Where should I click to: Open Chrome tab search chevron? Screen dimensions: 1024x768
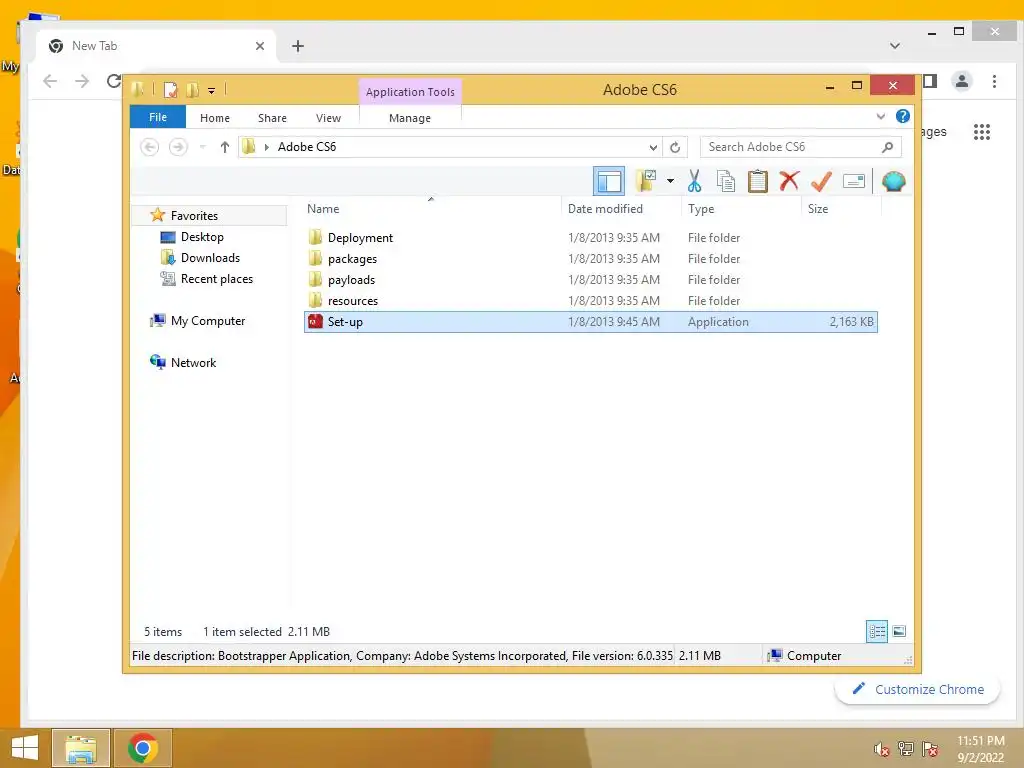pyautogui.click(x=895, y=46)
